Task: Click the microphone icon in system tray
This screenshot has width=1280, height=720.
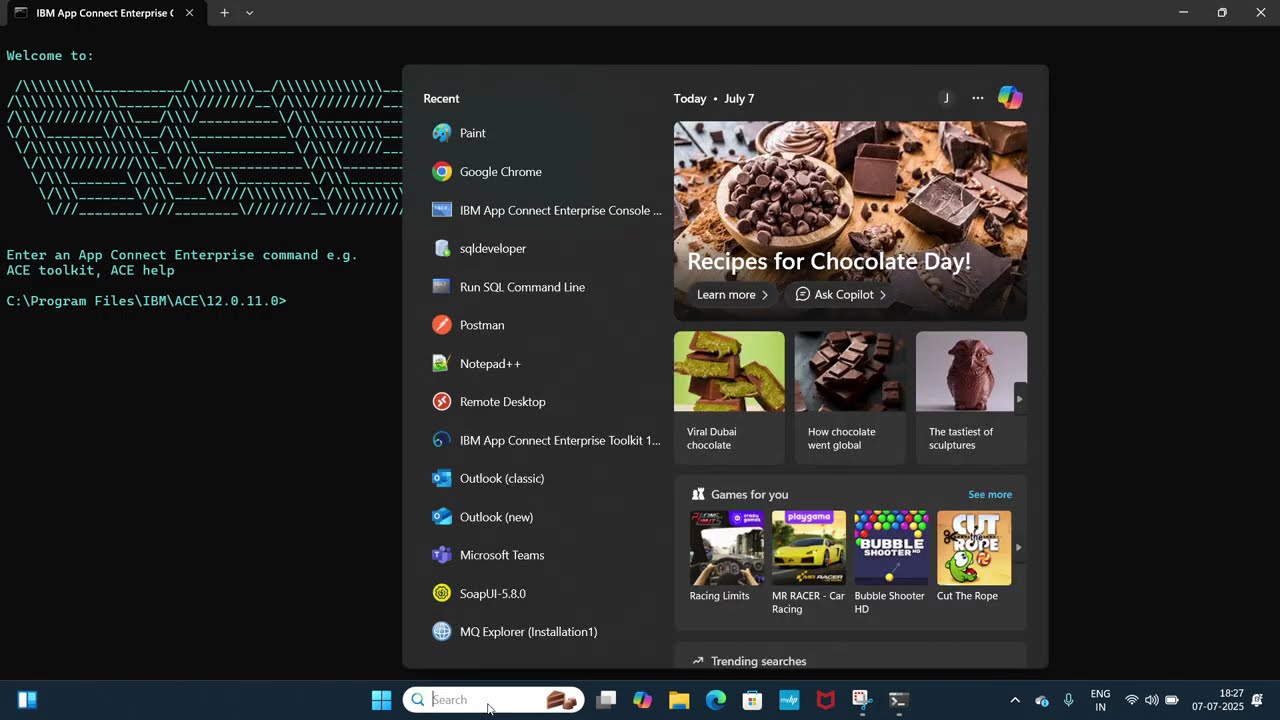Action: pyautogui.click(x=1069, y=700)
